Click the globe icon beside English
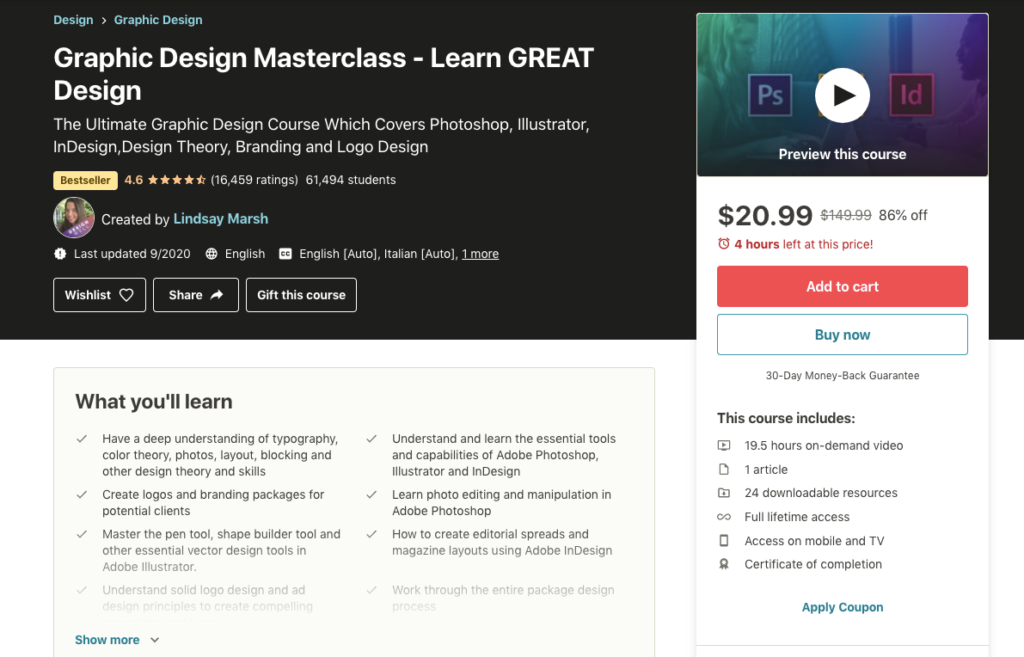Viewport: 1024px width, 657px height. [x=212, y=254]
